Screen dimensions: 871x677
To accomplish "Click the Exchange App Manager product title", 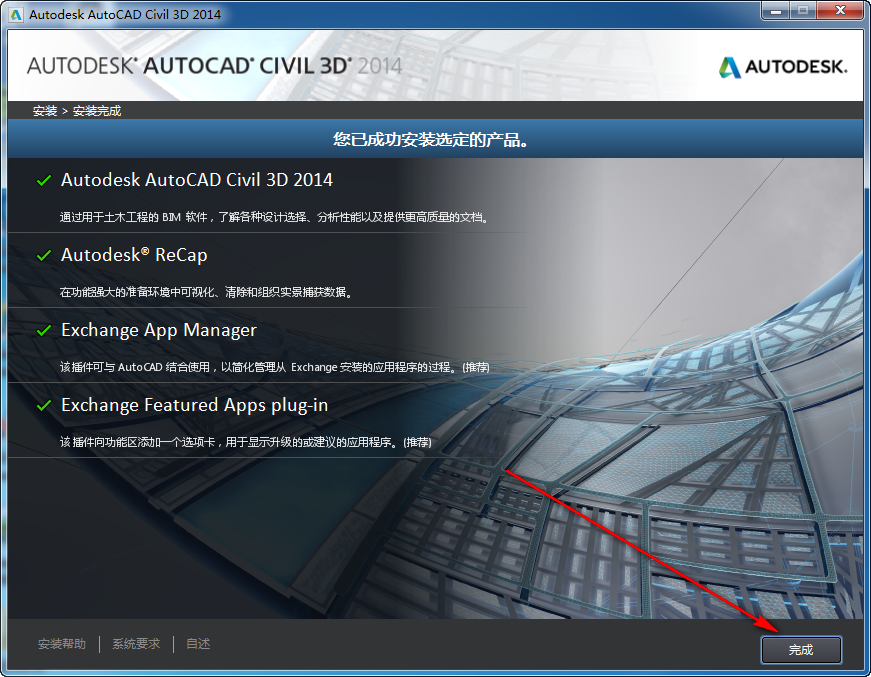I will (159, 330).
